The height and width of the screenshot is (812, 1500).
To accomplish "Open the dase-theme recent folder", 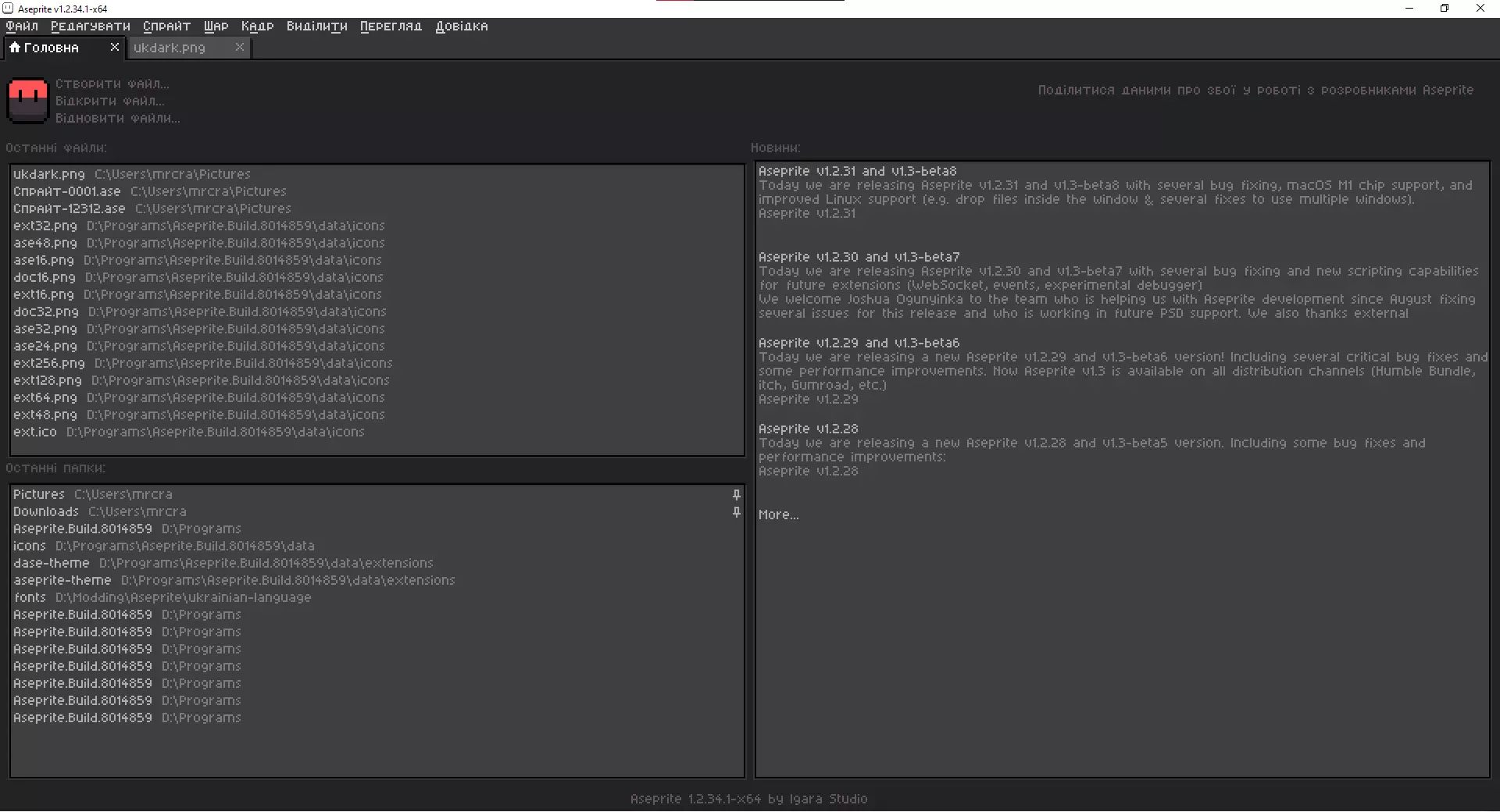I will (377, 564).
